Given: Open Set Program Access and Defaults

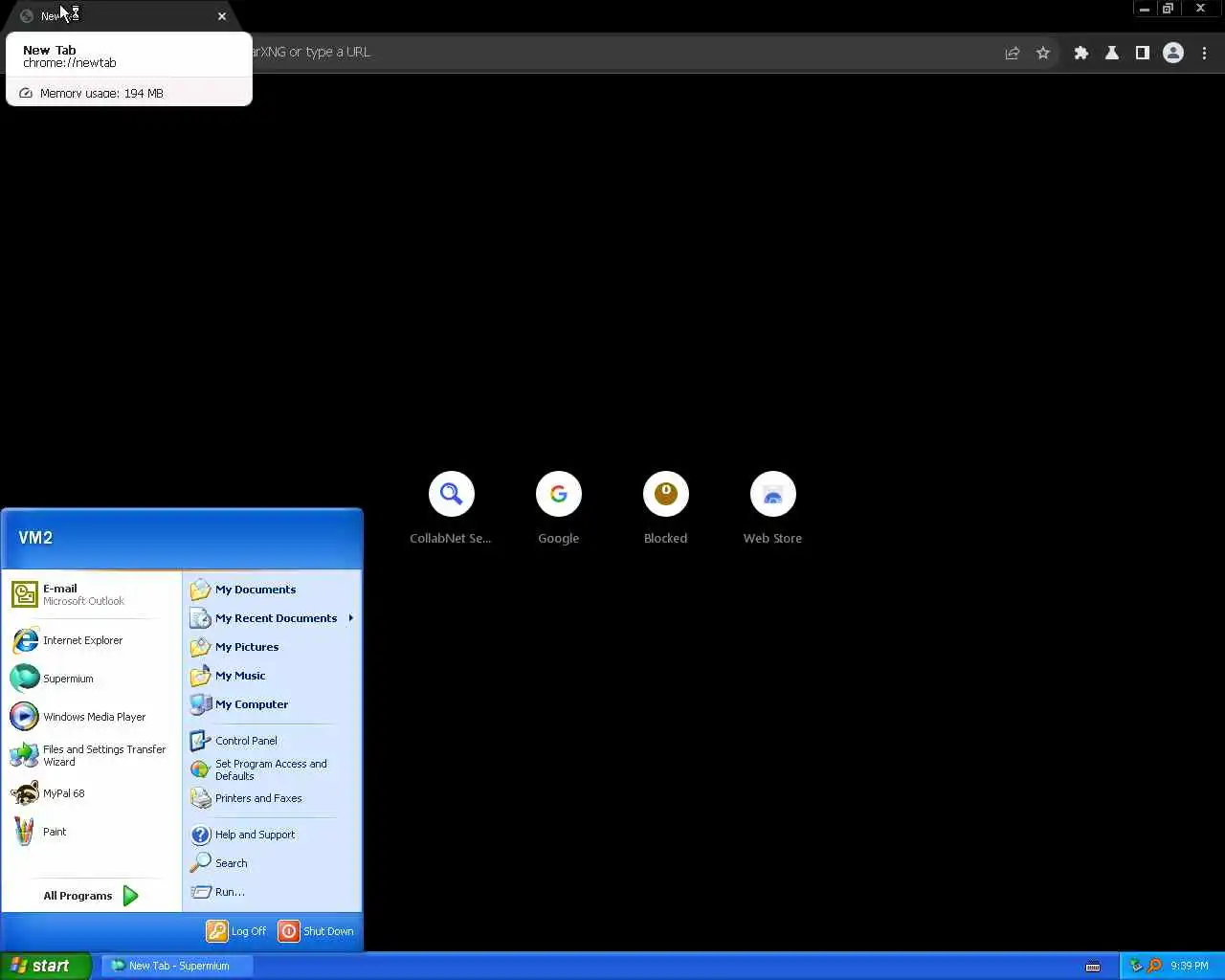Looking at the screenshot, I should [x=272, y=769].
